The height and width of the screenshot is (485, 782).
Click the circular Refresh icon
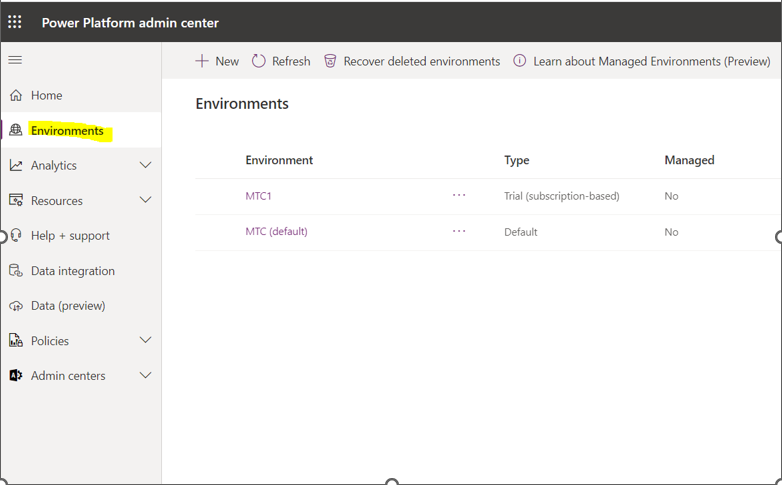pyautogui.click(x=258, y=61)
